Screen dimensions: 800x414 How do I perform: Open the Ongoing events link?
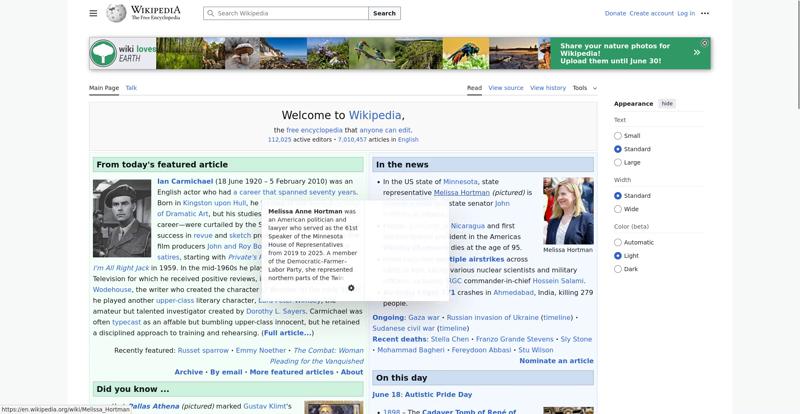coord(388,317)
